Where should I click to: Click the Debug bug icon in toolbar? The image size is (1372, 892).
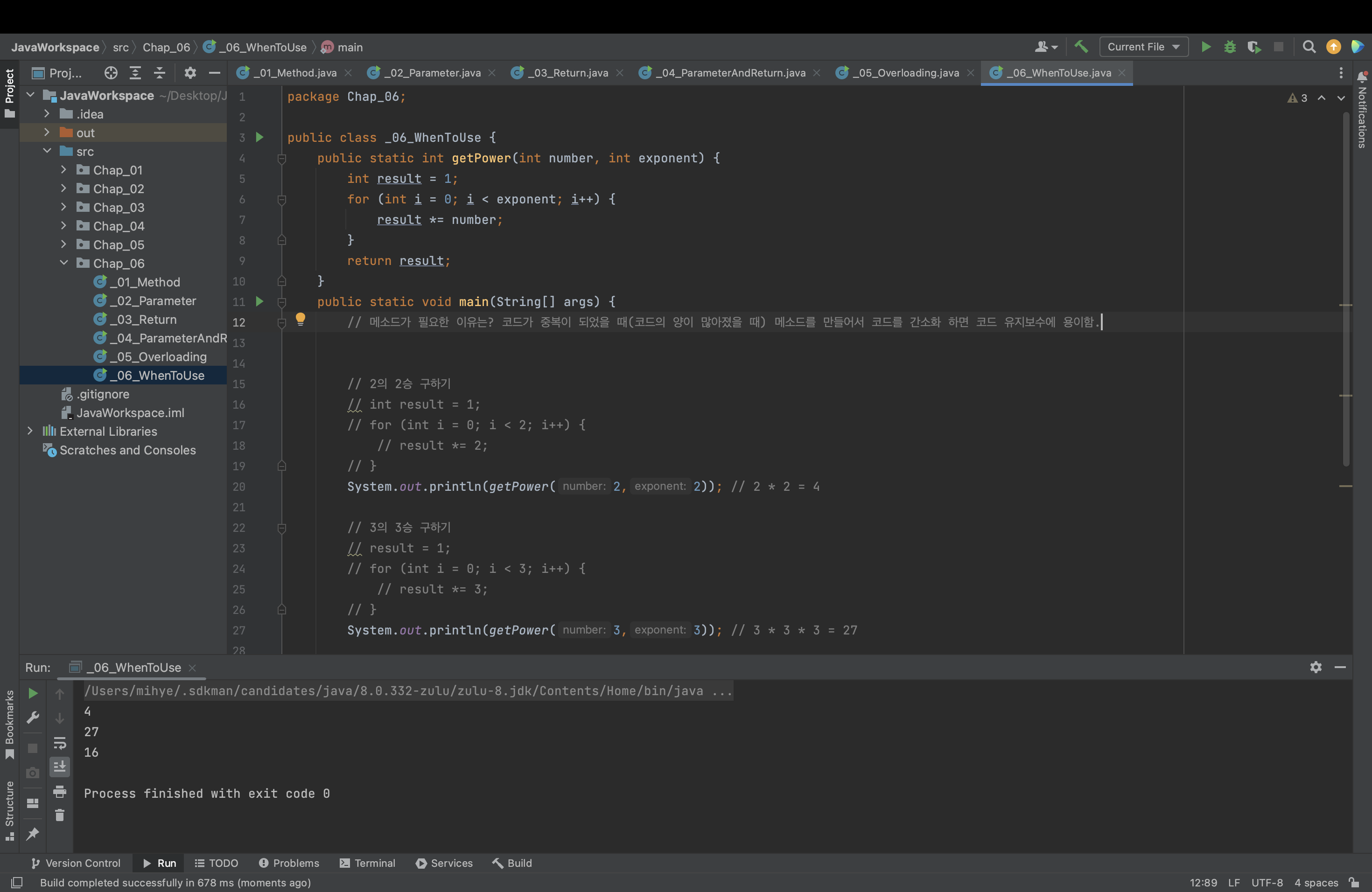tap(1230, 47)
